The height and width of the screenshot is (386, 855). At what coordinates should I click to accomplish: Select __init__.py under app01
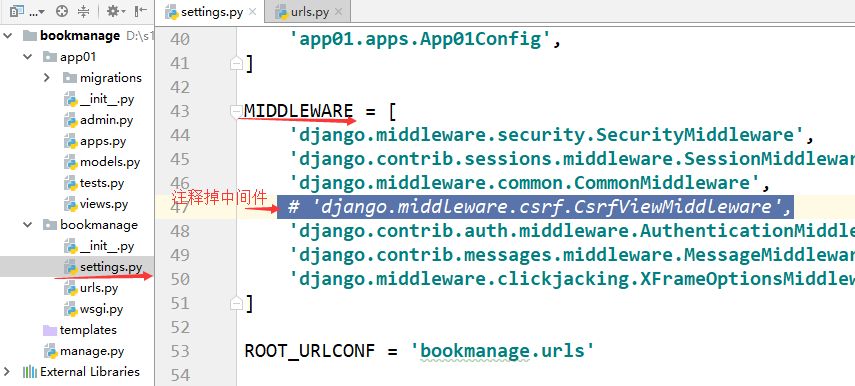coord(107,99)
